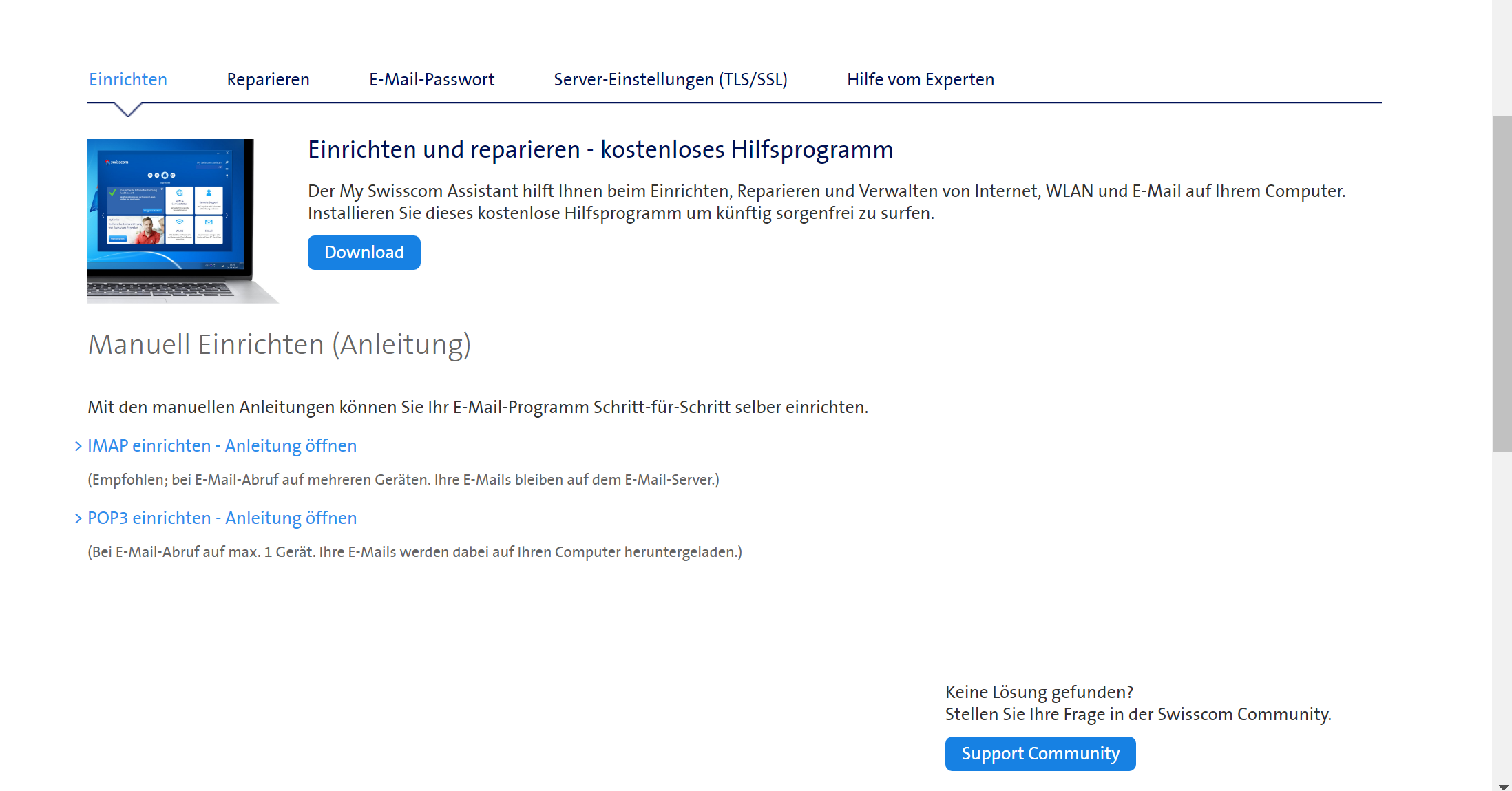Click the Download button

pyautogui.click(x=364, y=252)
